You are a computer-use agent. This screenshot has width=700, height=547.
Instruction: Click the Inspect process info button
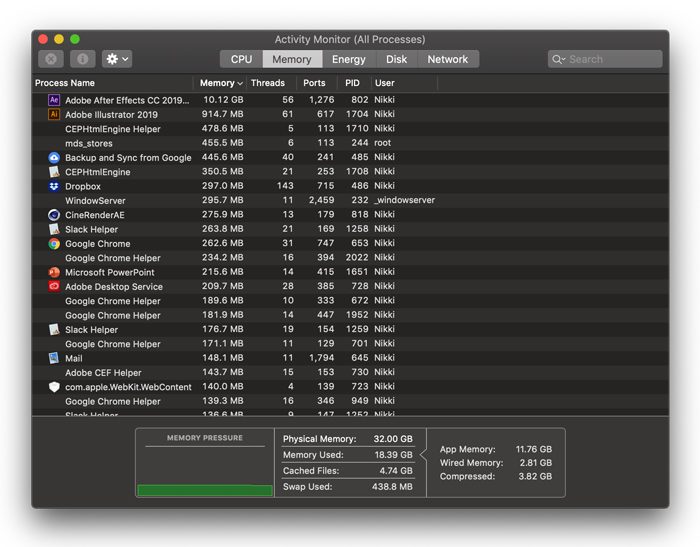click(83, 59)
